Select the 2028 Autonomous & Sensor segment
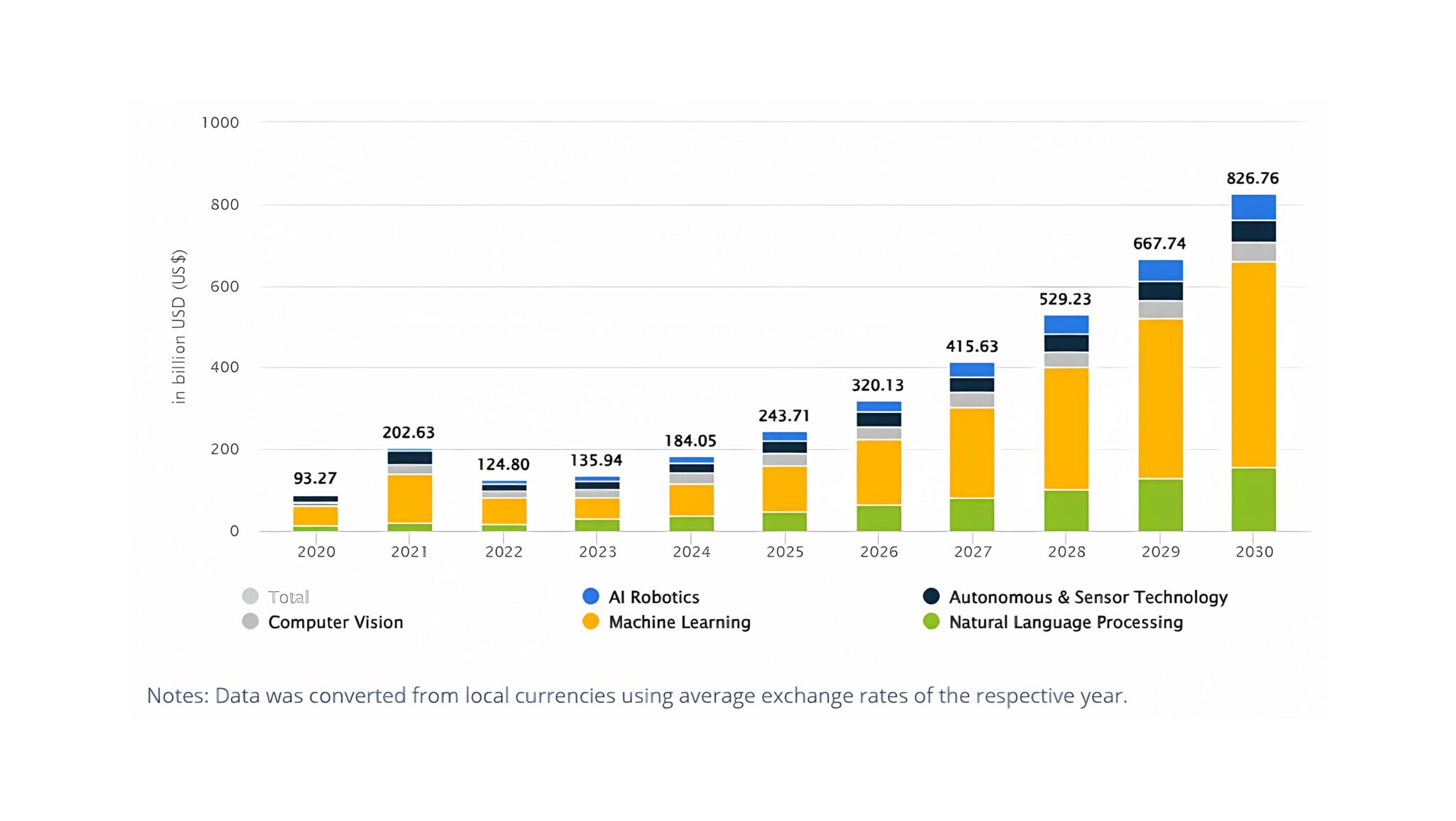The height and width of the screenshot is (821, 1456). [1066, 343]
